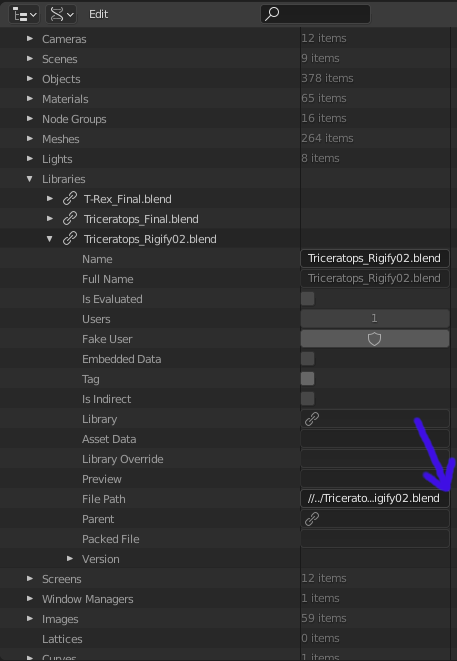The image size is (457, 661).
Task: Click the Triceratops_Final.blend link icon
Action: pyautogui.click(x=70, y=219)
